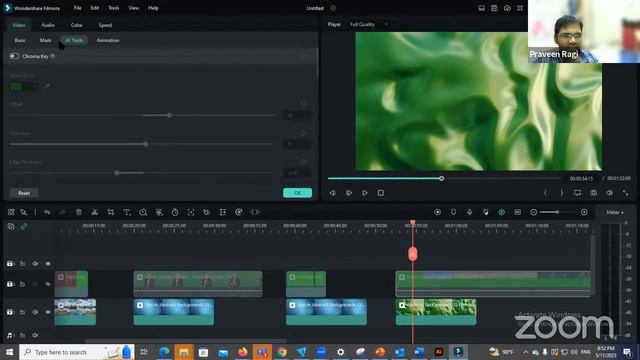
Task: Click the play-frame-forward button in player
Action: pyautogui.click(x=349, y=193)
